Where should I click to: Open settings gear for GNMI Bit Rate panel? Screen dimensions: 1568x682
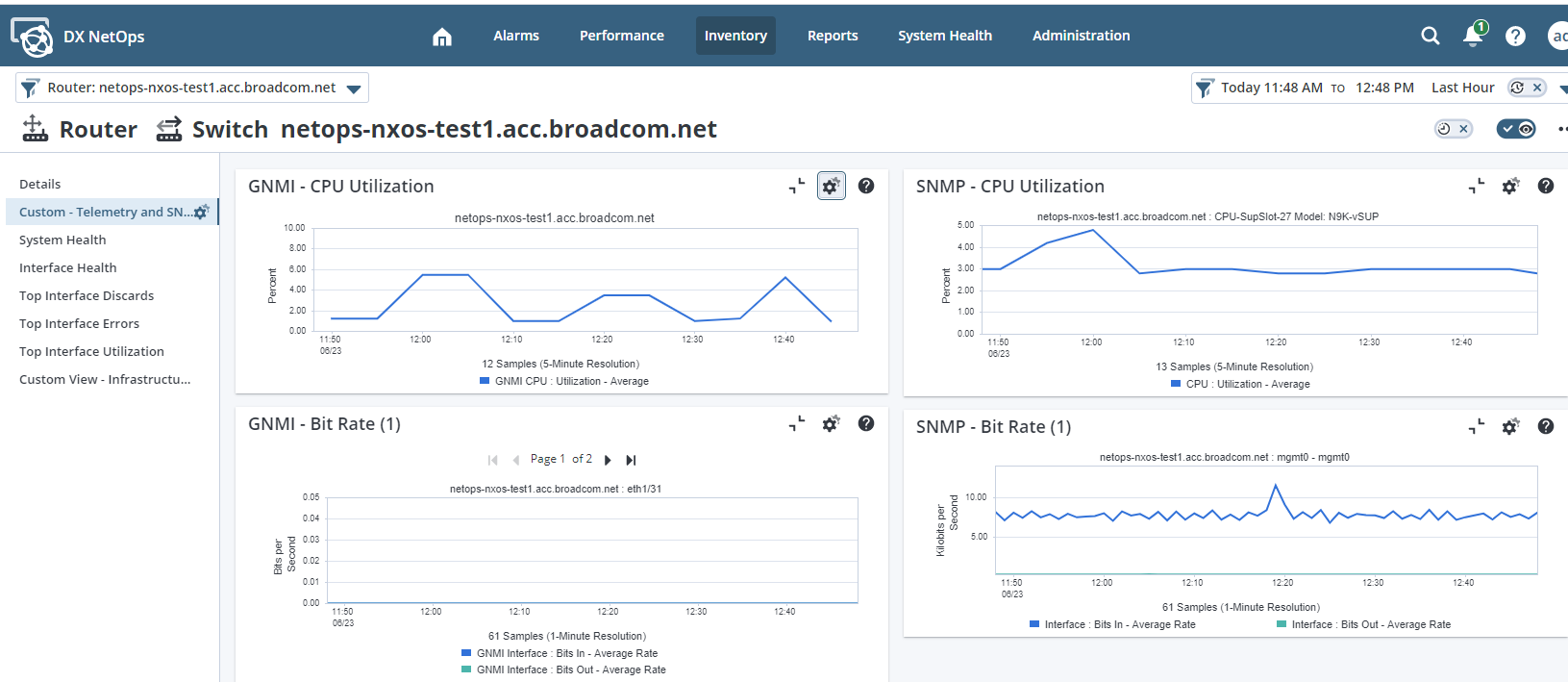(831, 423)
